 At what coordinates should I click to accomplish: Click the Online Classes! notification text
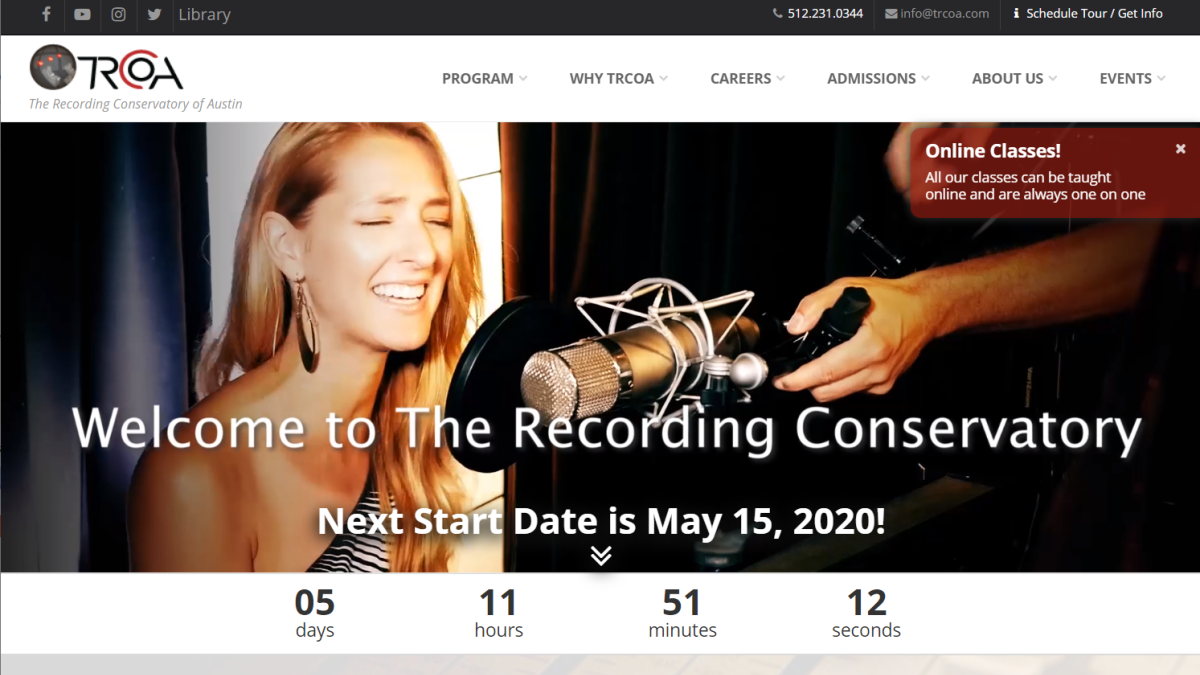pos(993,151)
